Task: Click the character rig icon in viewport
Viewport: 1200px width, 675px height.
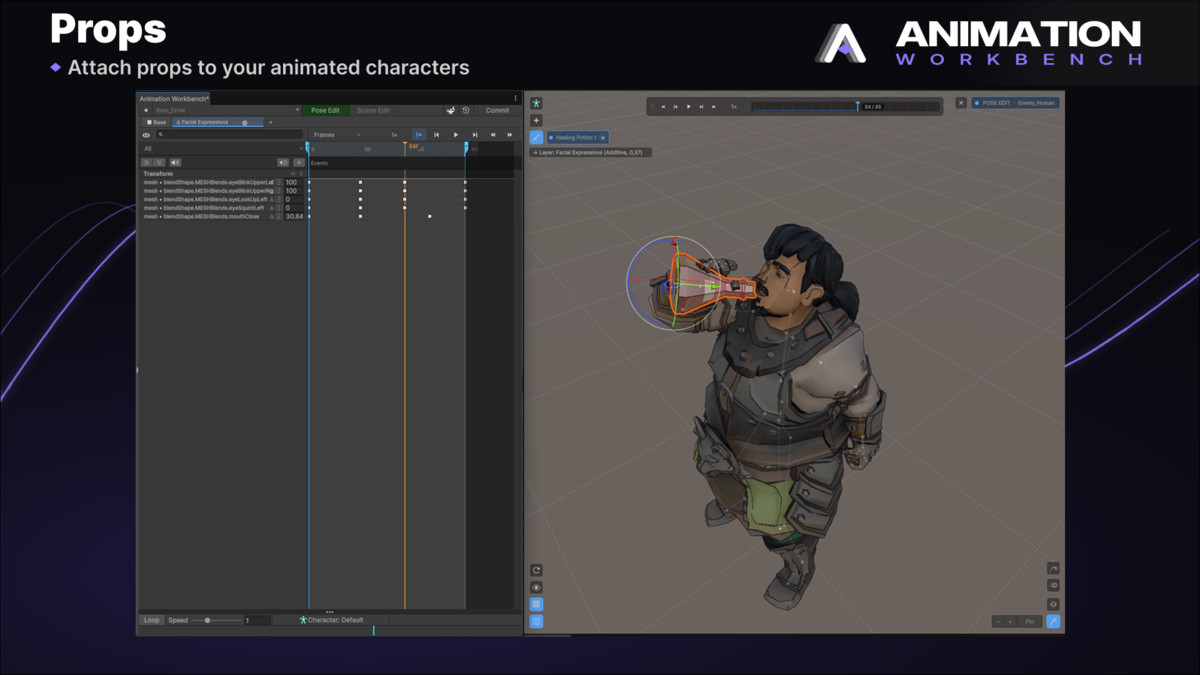Action: click(x=536, y=103)
